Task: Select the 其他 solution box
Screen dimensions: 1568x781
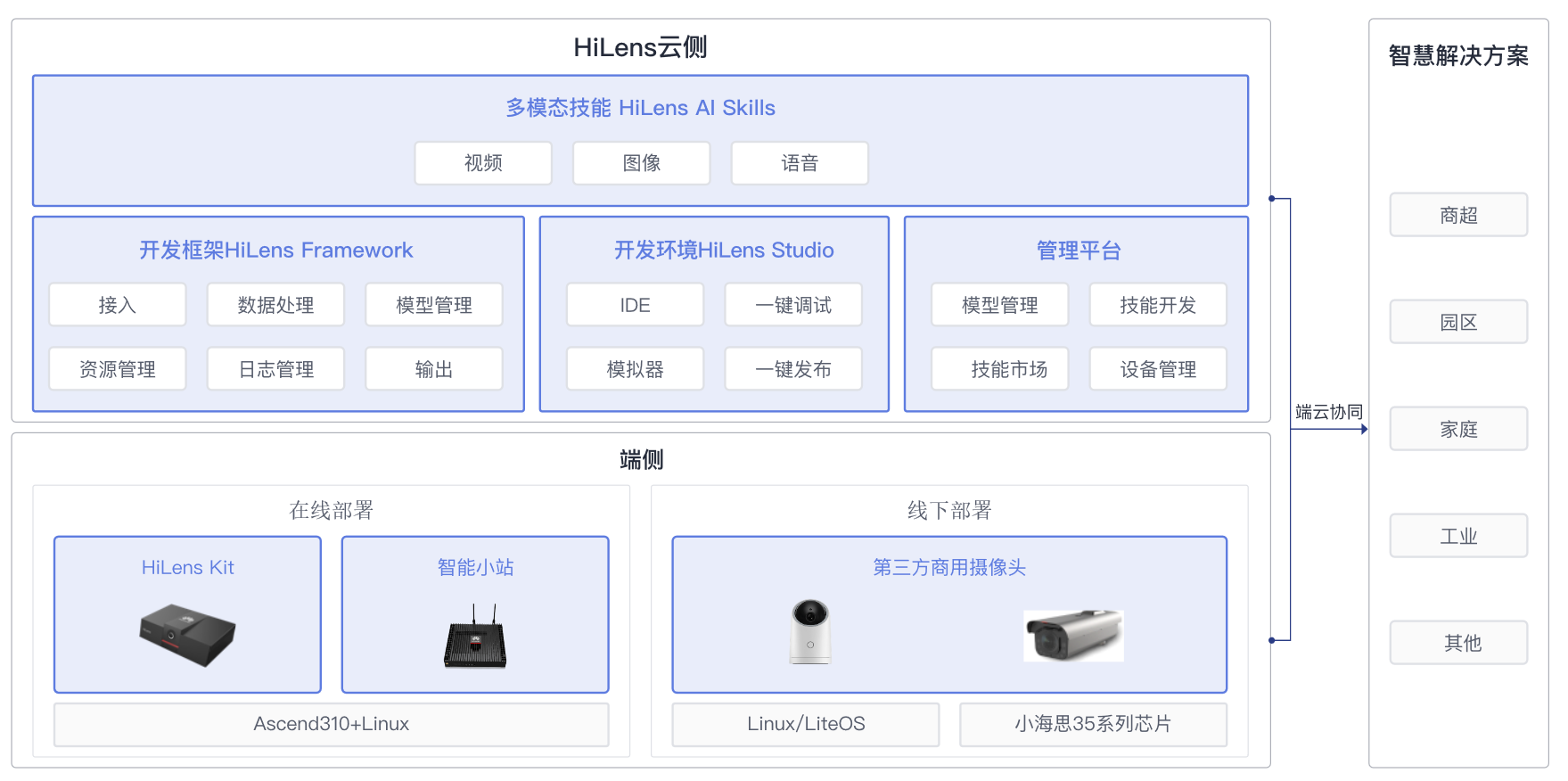Action: tap(1458, 643)
